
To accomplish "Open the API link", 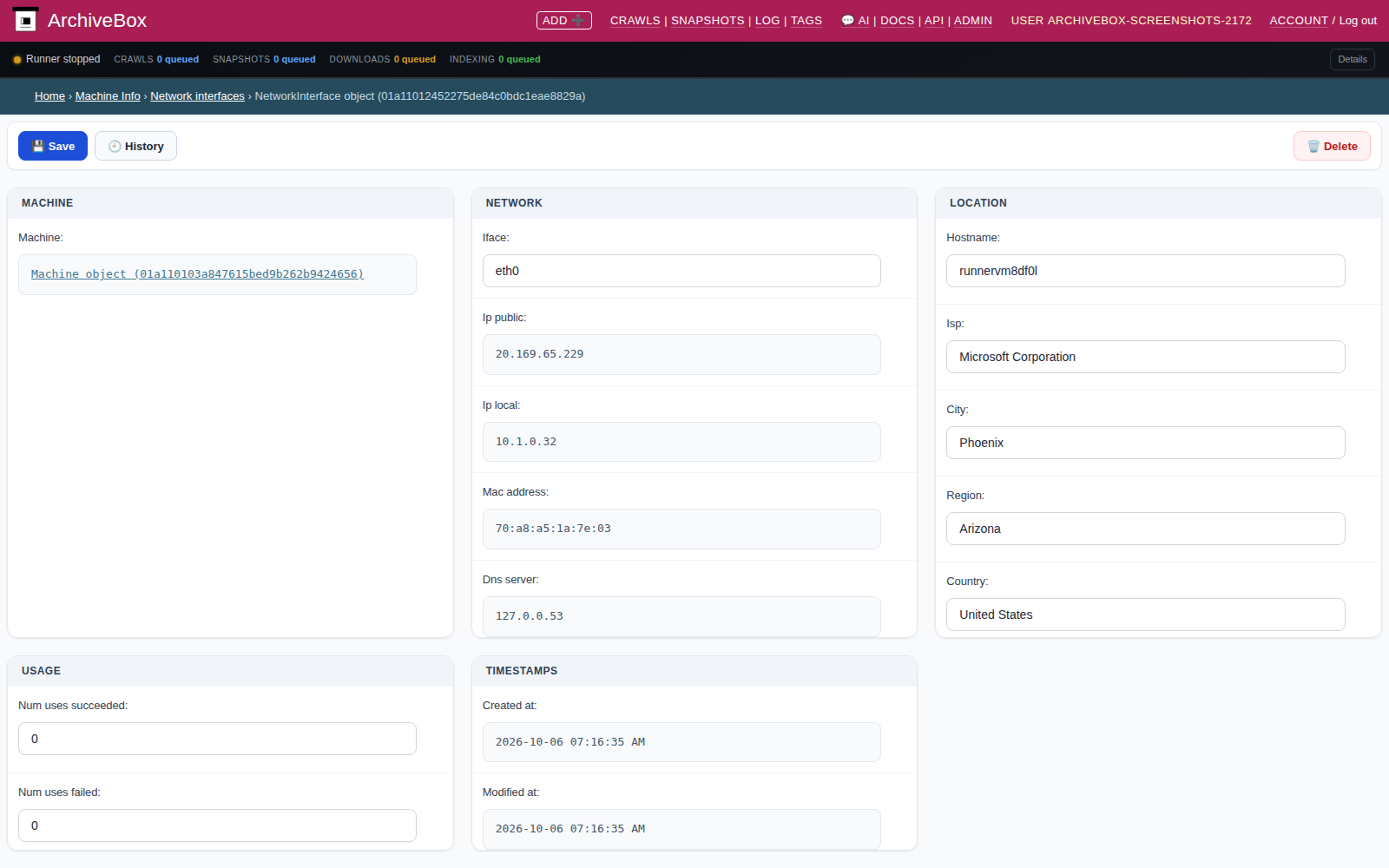I will (x=934, y=20).
